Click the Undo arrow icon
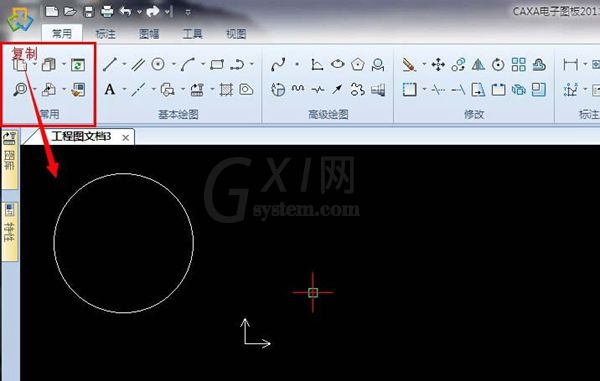Viewport: 600px width, 381px height. coord(126,11)
